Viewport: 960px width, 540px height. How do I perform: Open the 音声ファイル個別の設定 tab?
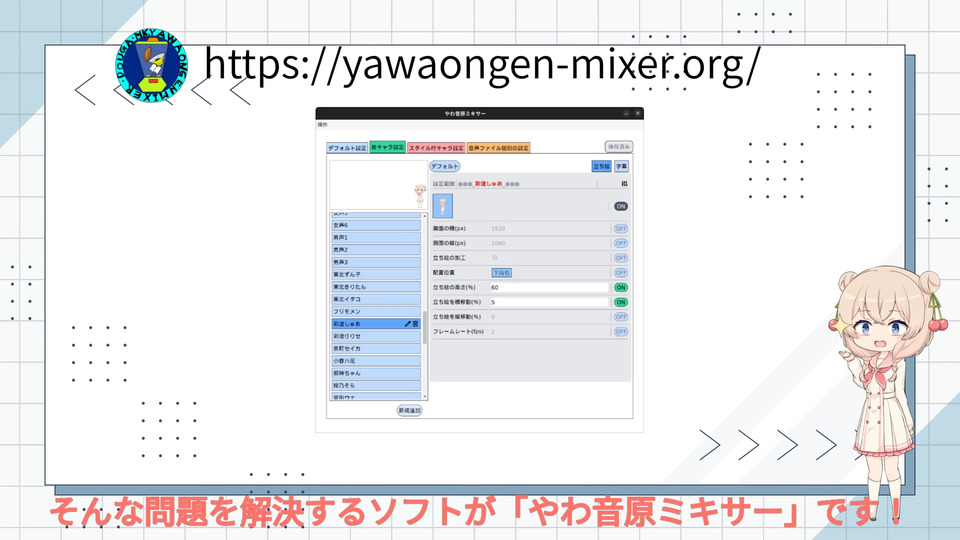tap(498, 148)
